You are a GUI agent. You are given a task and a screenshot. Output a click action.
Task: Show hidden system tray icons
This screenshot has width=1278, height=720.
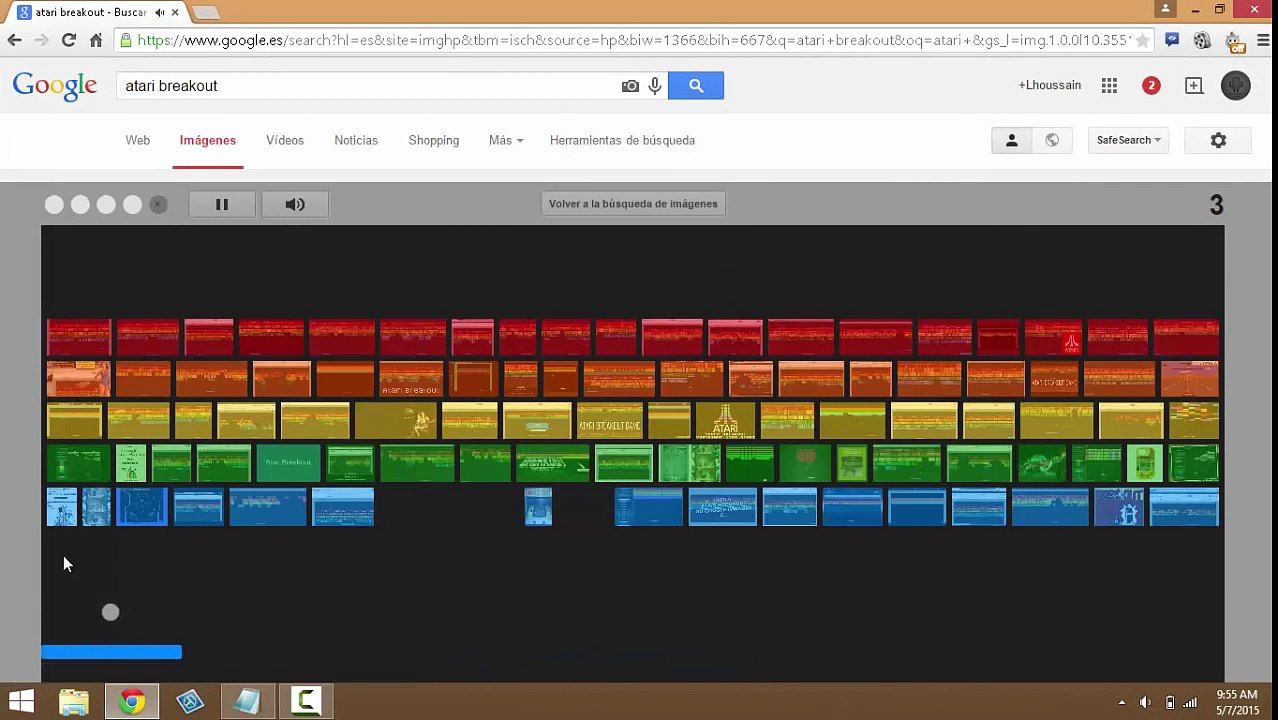click(x=1122, y=702)
